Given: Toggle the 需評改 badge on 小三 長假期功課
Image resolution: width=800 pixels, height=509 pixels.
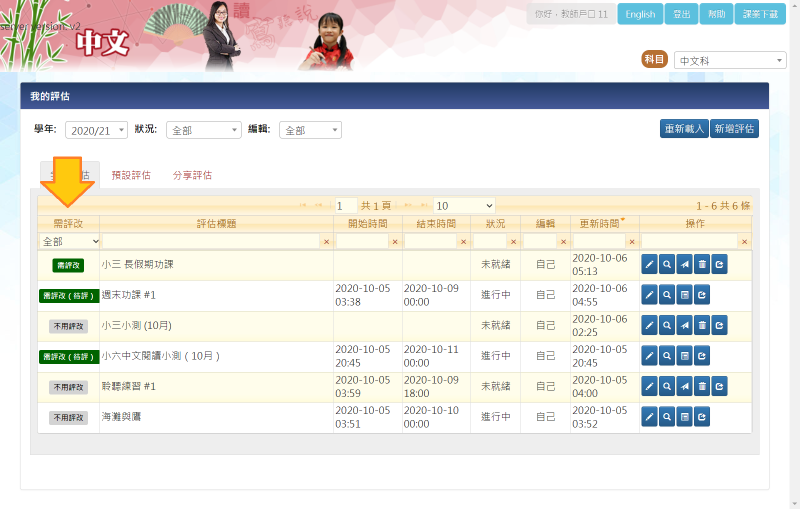Looking at the screenshot, I should click(69, 265).
